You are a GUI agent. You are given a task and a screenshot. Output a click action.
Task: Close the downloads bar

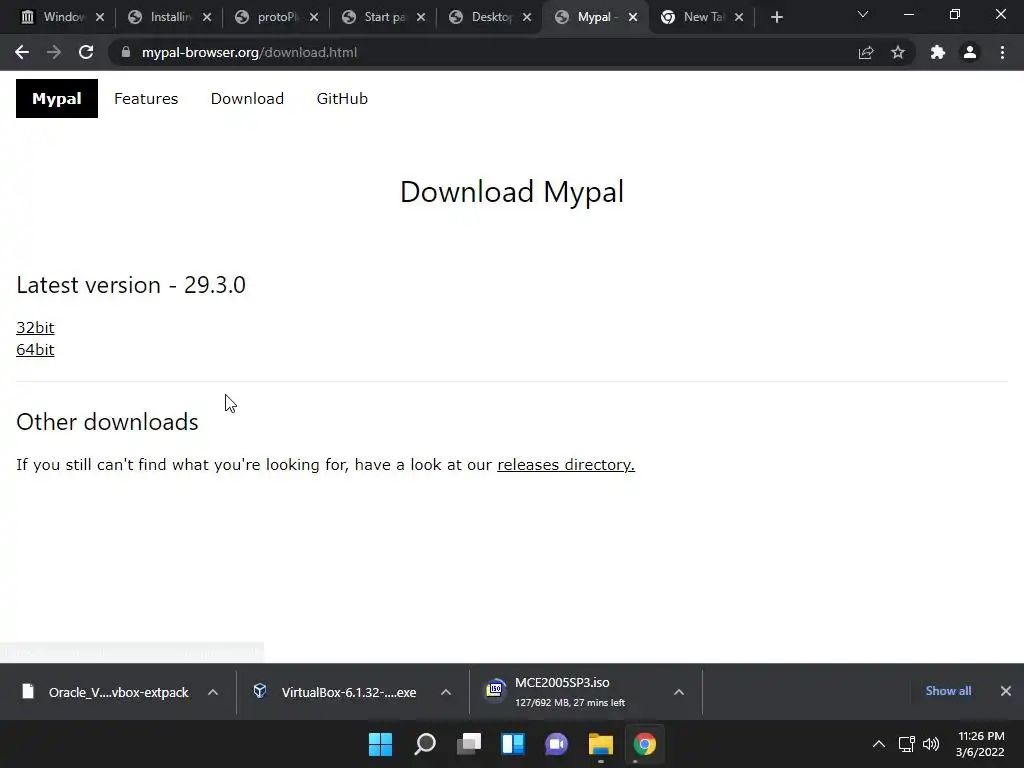tap(1006, 691)
